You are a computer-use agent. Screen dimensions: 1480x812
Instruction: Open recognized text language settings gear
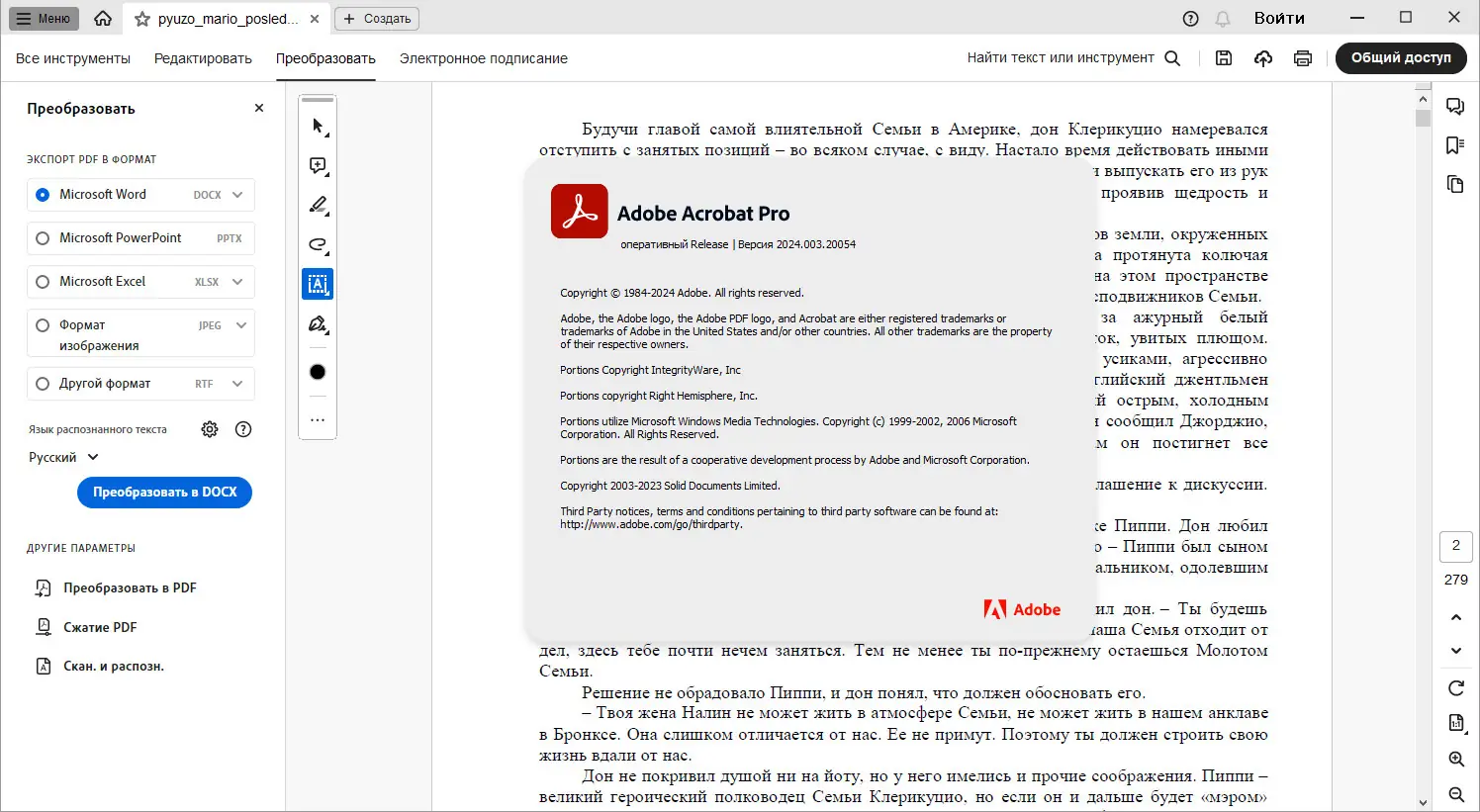click(x=210, y=429)
